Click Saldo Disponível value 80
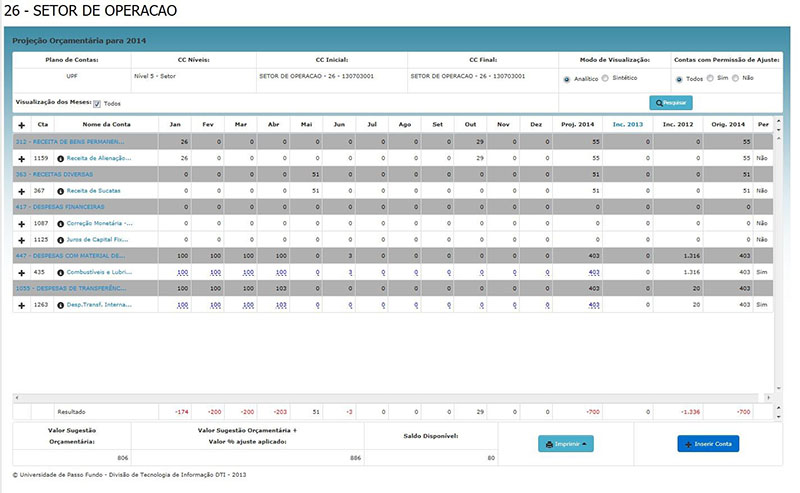This screenshot has width=800, height=493. coord(491,458)
